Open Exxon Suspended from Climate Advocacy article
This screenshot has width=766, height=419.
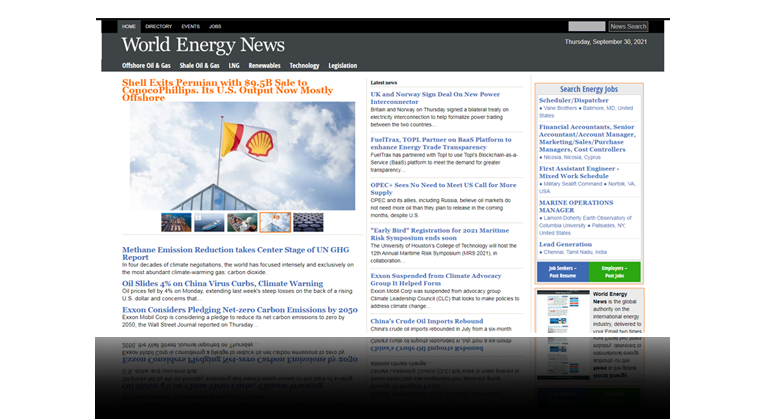click(436, 279)
